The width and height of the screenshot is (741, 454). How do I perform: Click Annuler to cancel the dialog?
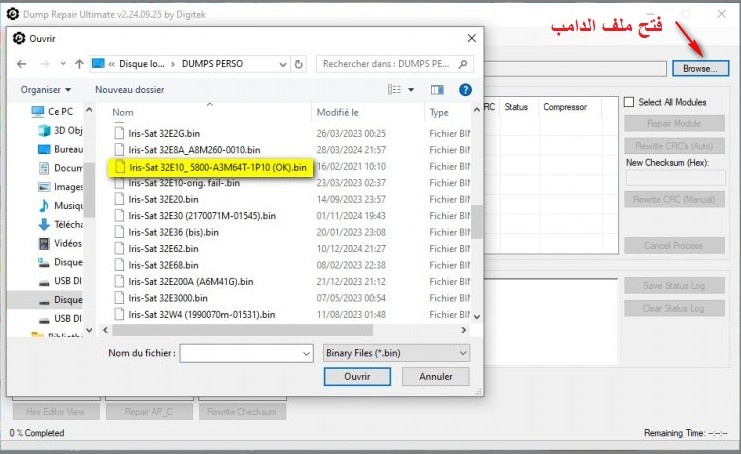pos(436,377)
